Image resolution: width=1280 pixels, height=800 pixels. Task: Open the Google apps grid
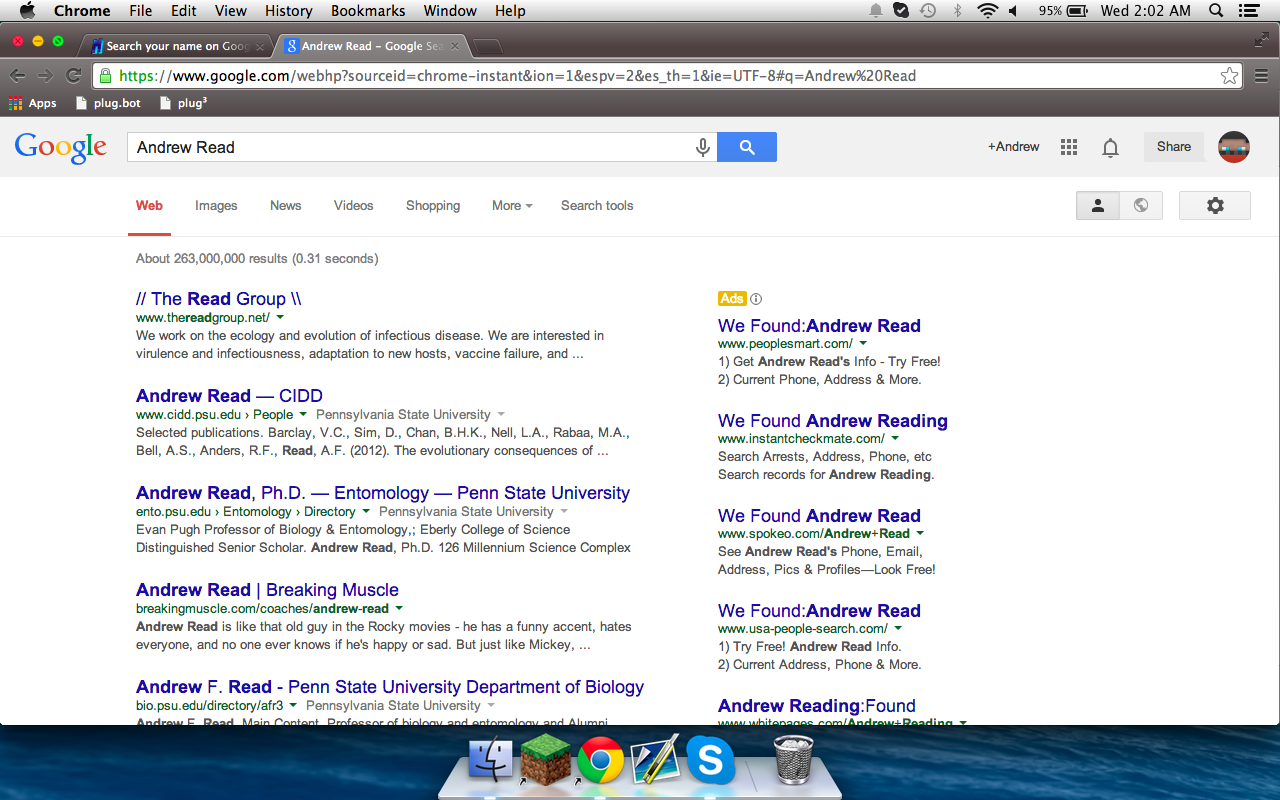point(1069,147)
